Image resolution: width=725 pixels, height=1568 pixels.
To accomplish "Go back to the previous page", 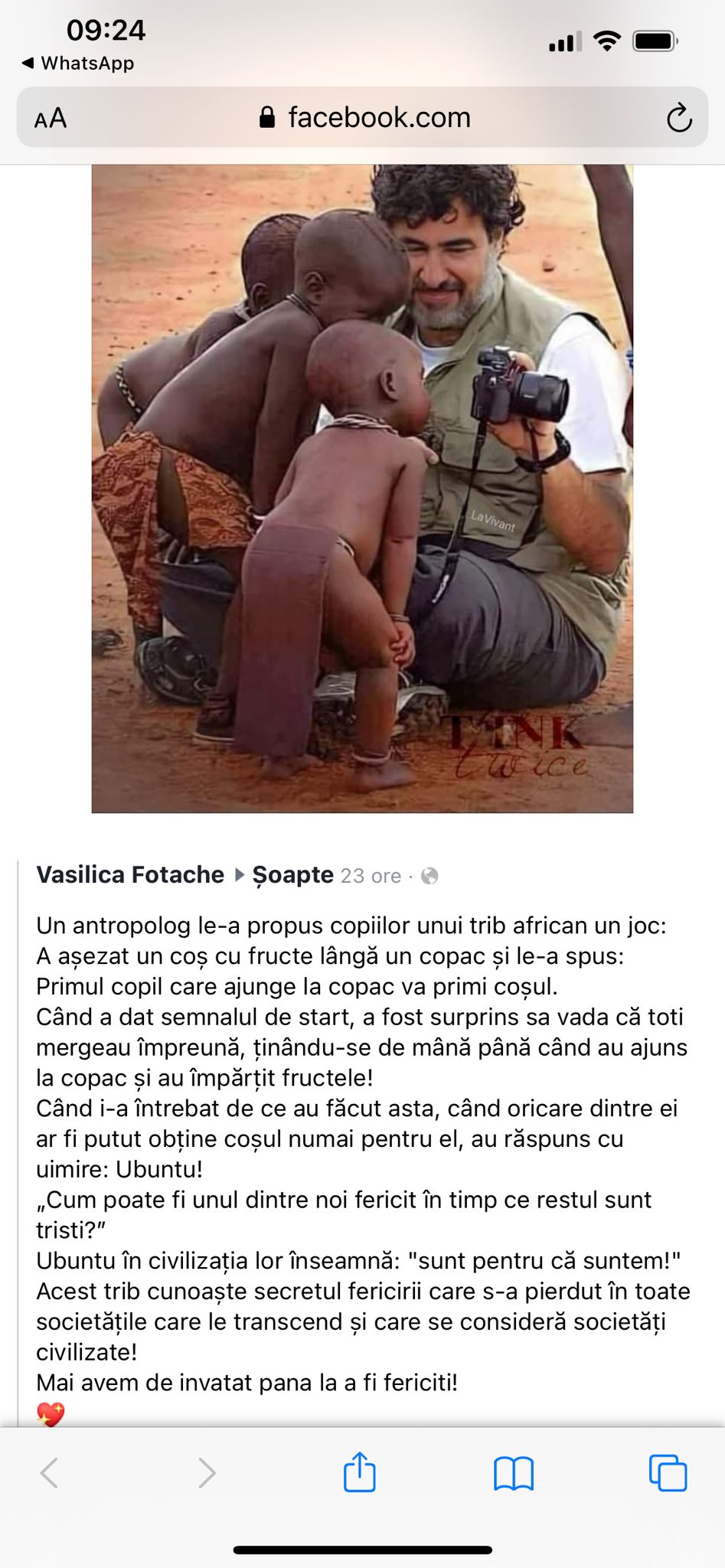I will tap(49, 1472).
